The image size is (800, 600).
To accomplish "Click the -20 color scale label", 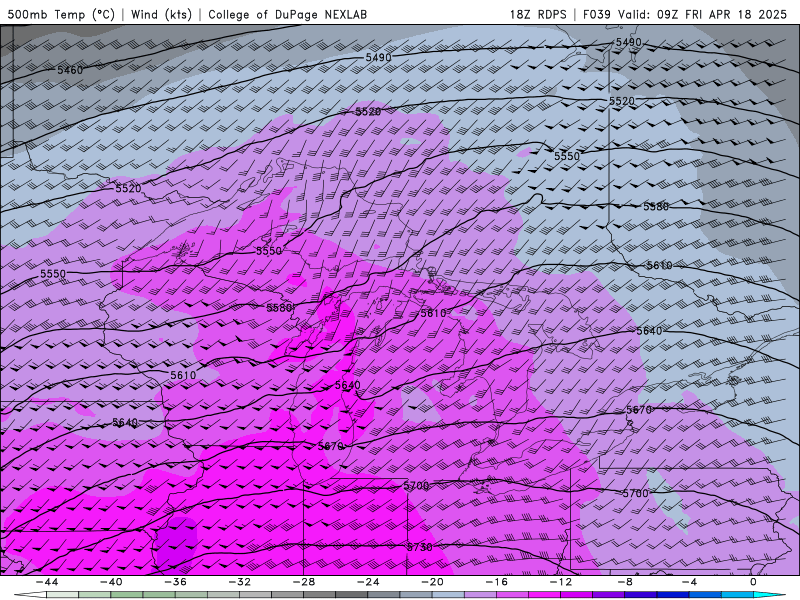I will 432,582.
